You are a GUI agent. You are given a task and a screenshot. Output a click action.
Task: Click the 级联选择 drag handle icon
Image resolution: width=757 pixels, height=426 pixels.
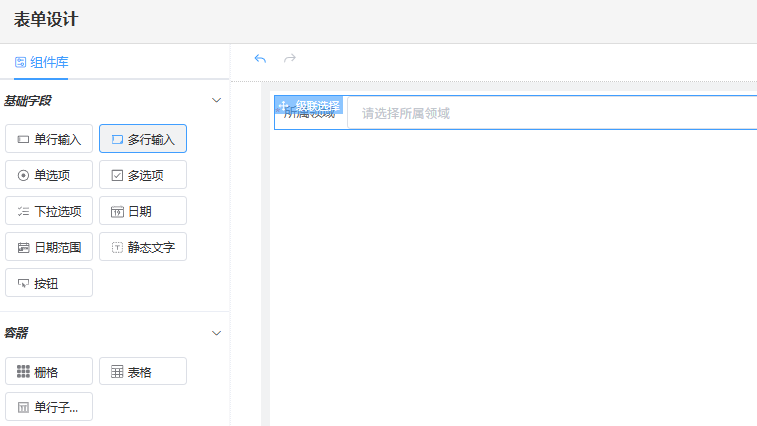(x=284, y=105)
